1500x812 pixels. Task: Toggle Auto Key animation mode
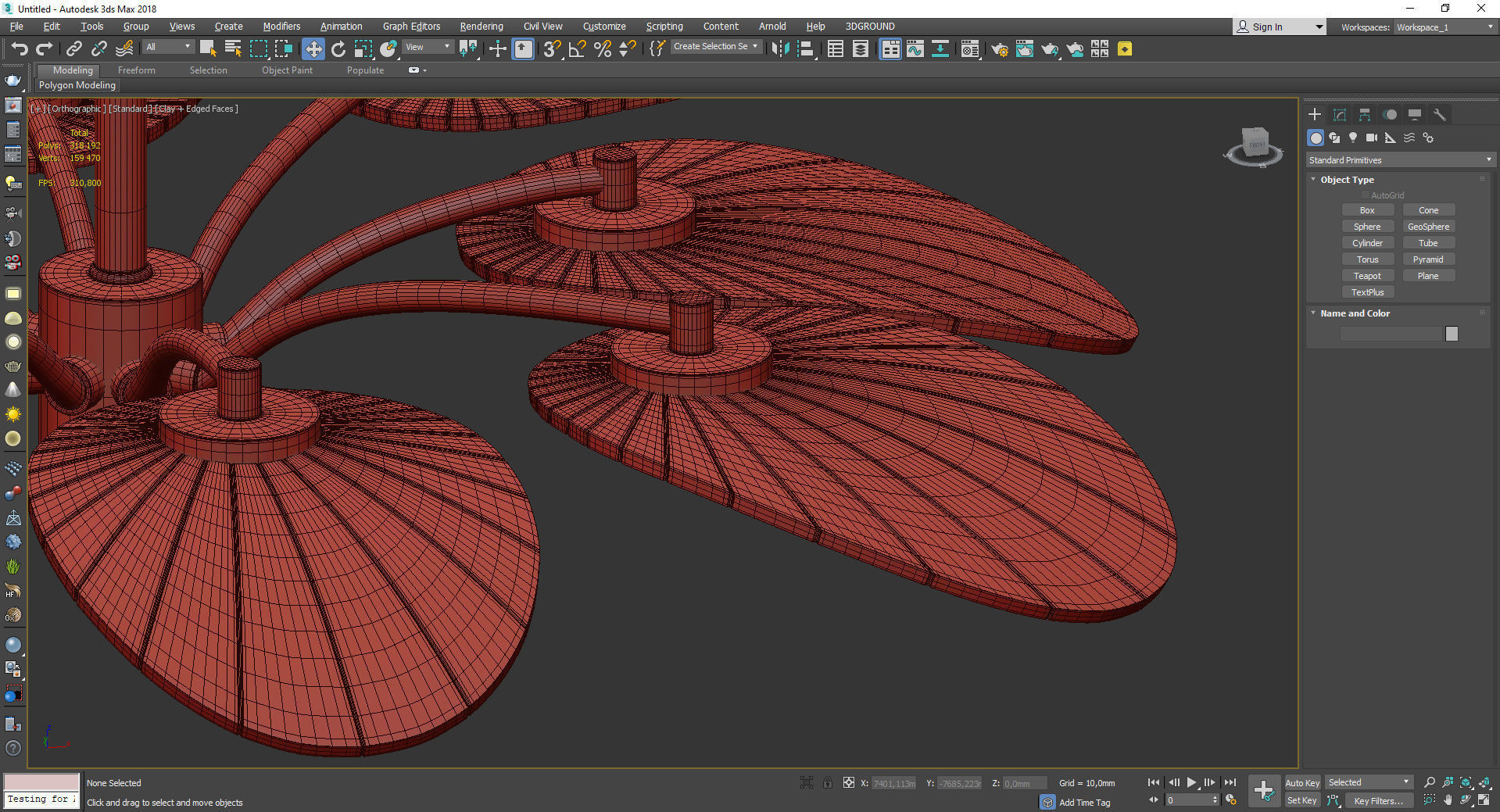(1302, 782)
